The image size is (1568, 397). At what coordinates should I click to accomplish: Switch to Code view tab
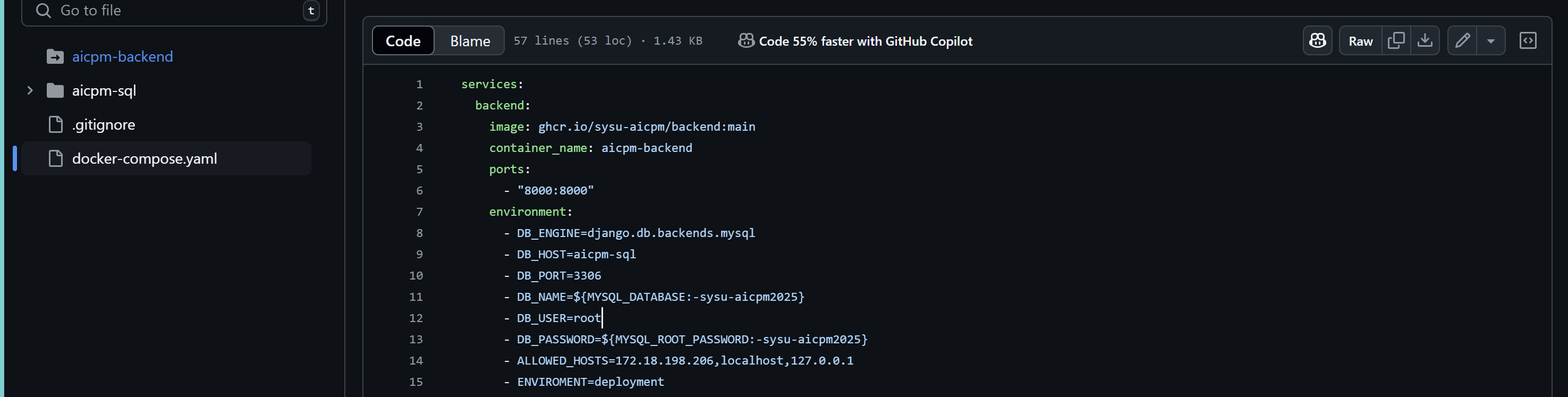tap(403, 41)
